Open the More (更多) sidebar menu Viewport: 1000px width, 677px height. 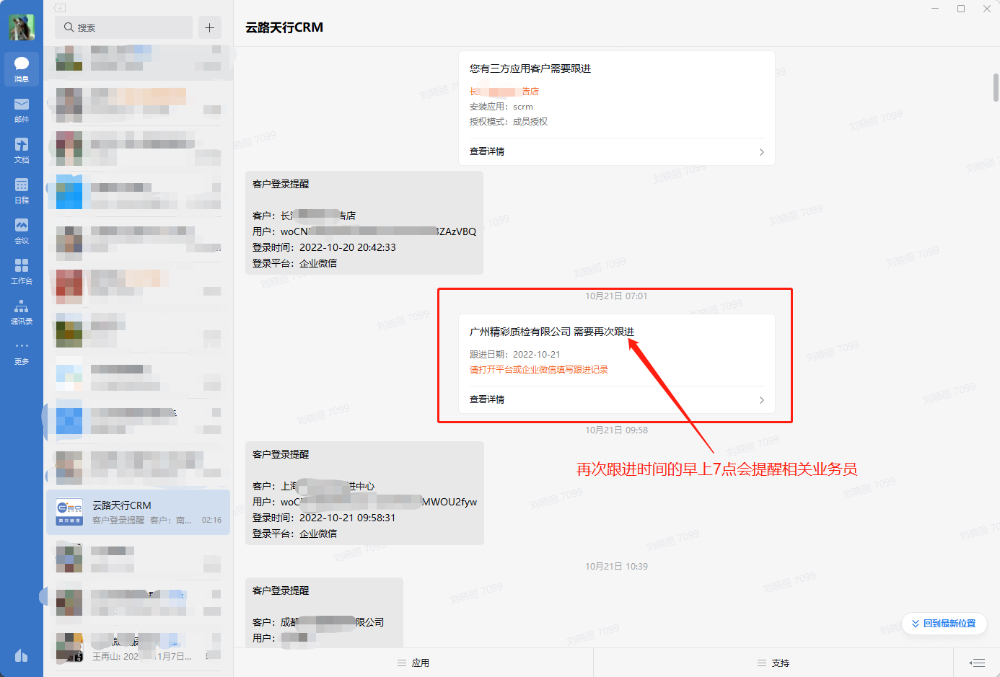[x=21, y=352]
